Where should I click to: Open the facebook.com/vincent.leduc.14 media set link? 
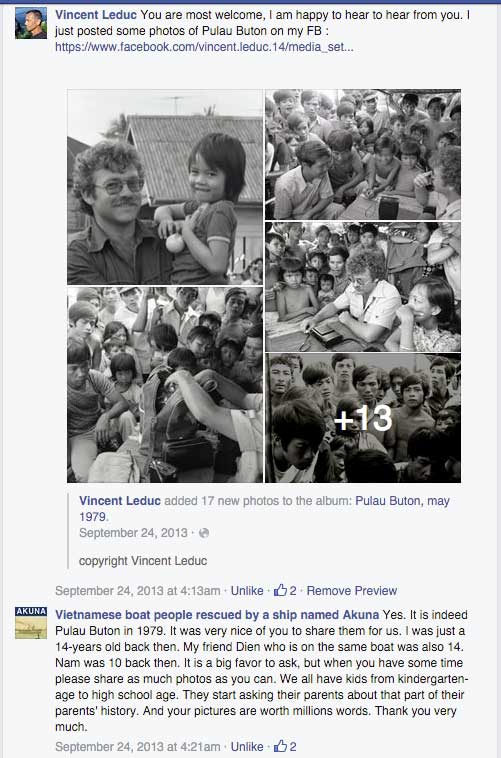pos(204,47)
